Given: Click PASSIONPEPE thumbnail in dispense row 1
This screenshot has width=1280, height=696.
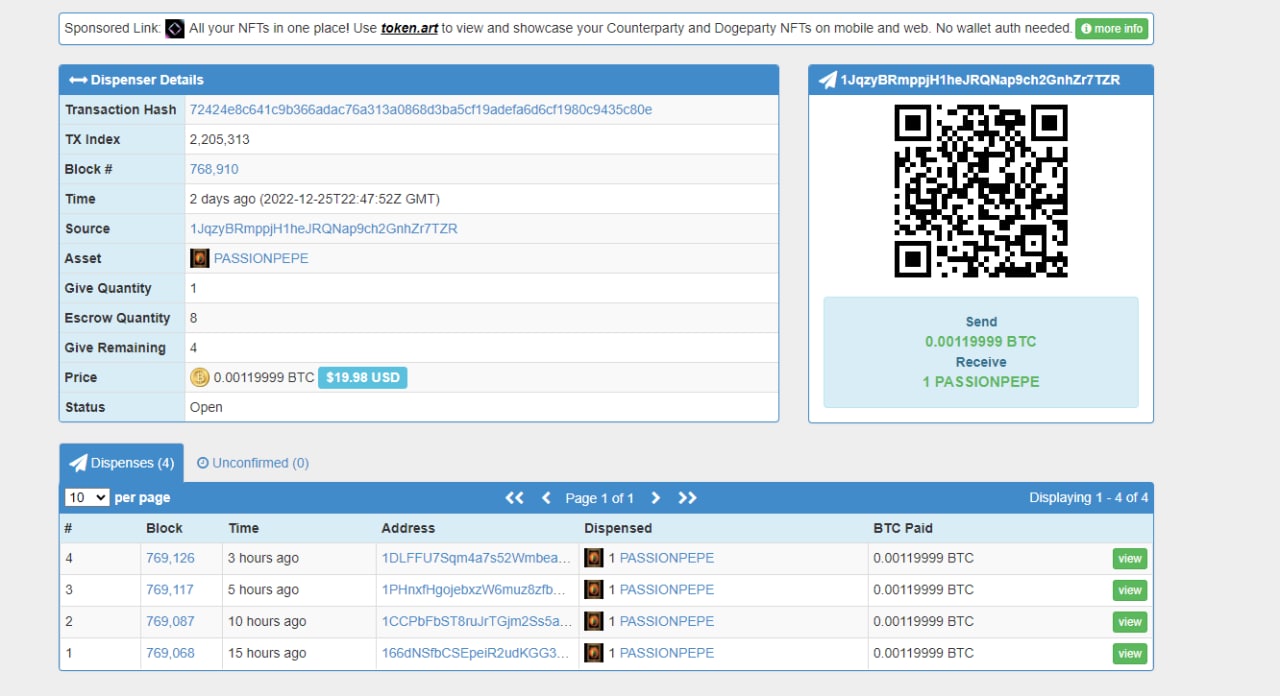Looking at the screenshot, I should pyautogui.click(x=594, y=653).
